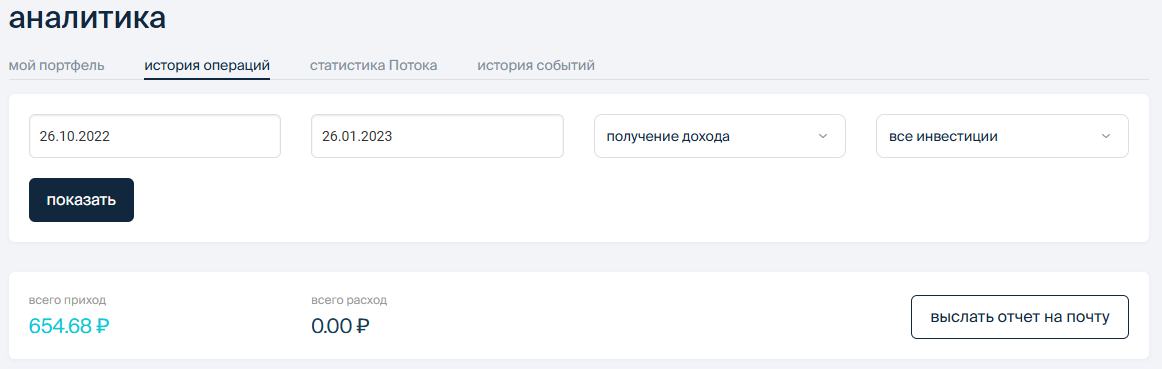Viewport: 1162px width, 369px height.
Task: Click the 'аналитика' page heading
Action: 87,18
